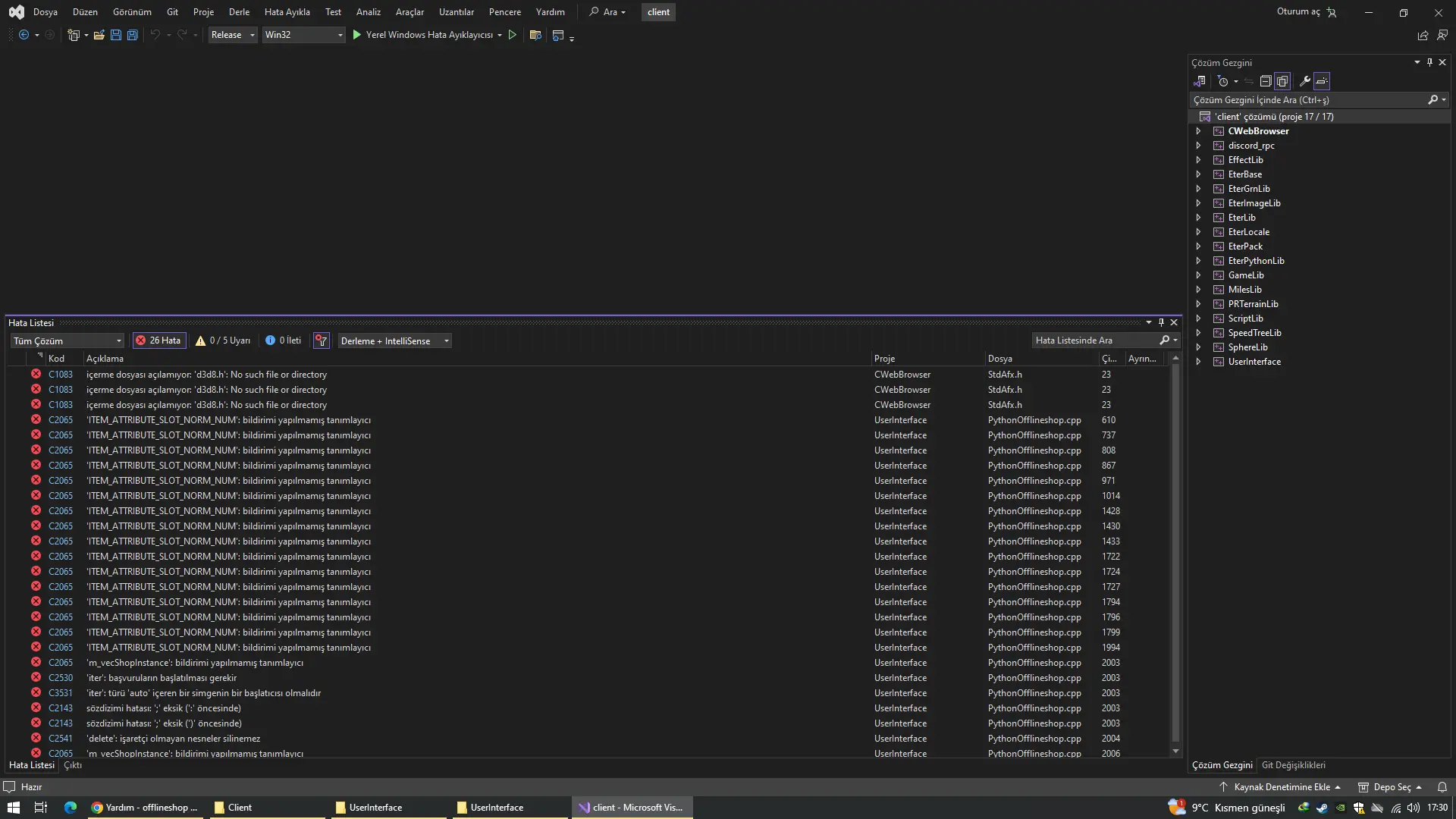The width and height of the screenshot is (1456, 819).
Task: Open the Release configuration dropdown
Action: pos(232,35)
